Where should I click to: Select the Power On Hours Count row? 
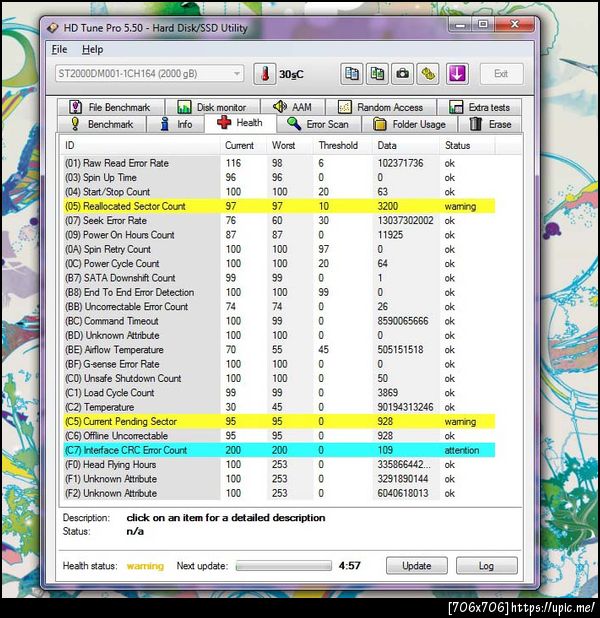279,235
